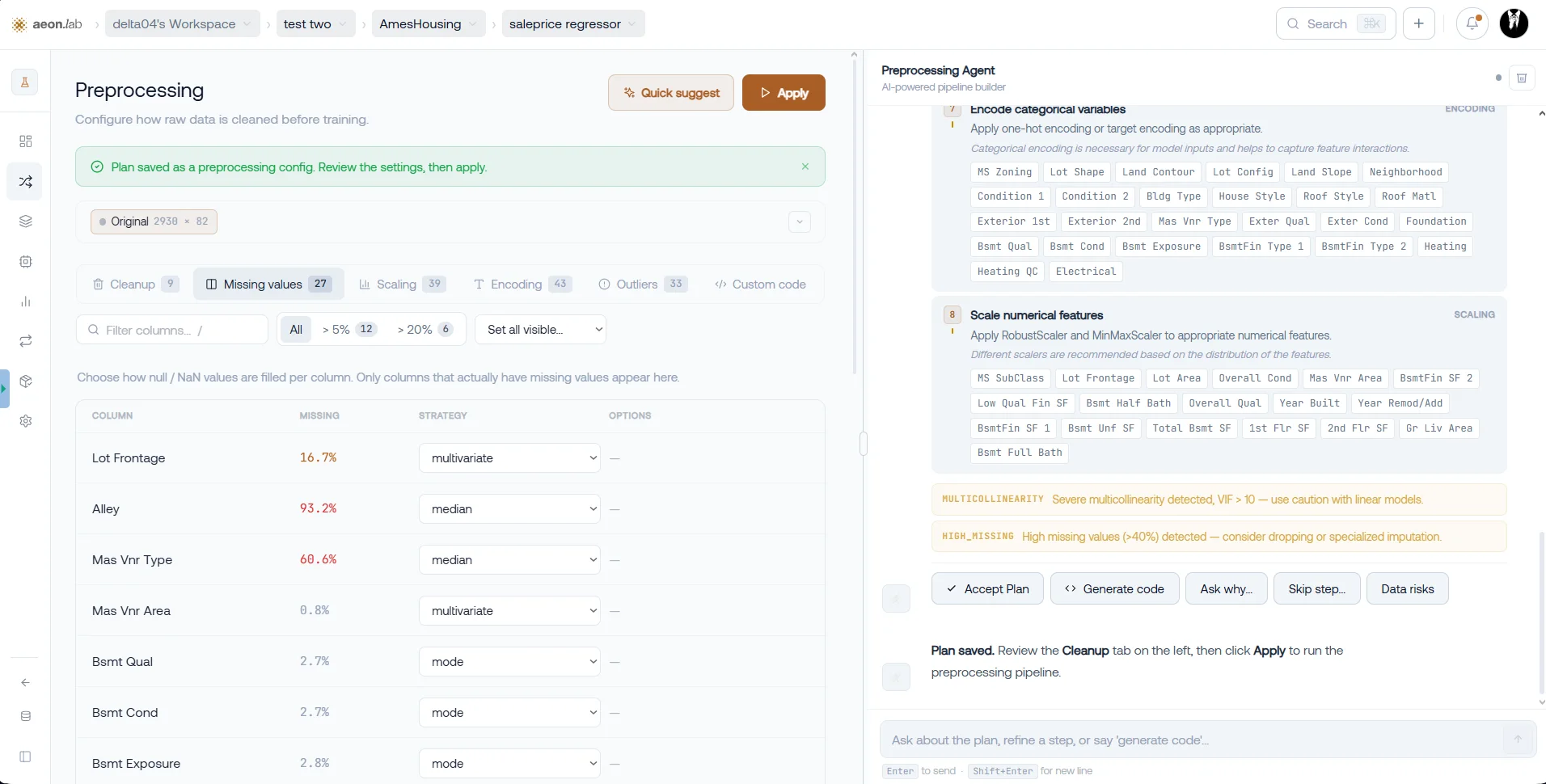Image resolution: width=1546 pixels, height=784 pixels.
Task: Click the flask icon in the sidebar
Action: pos(25,82)
